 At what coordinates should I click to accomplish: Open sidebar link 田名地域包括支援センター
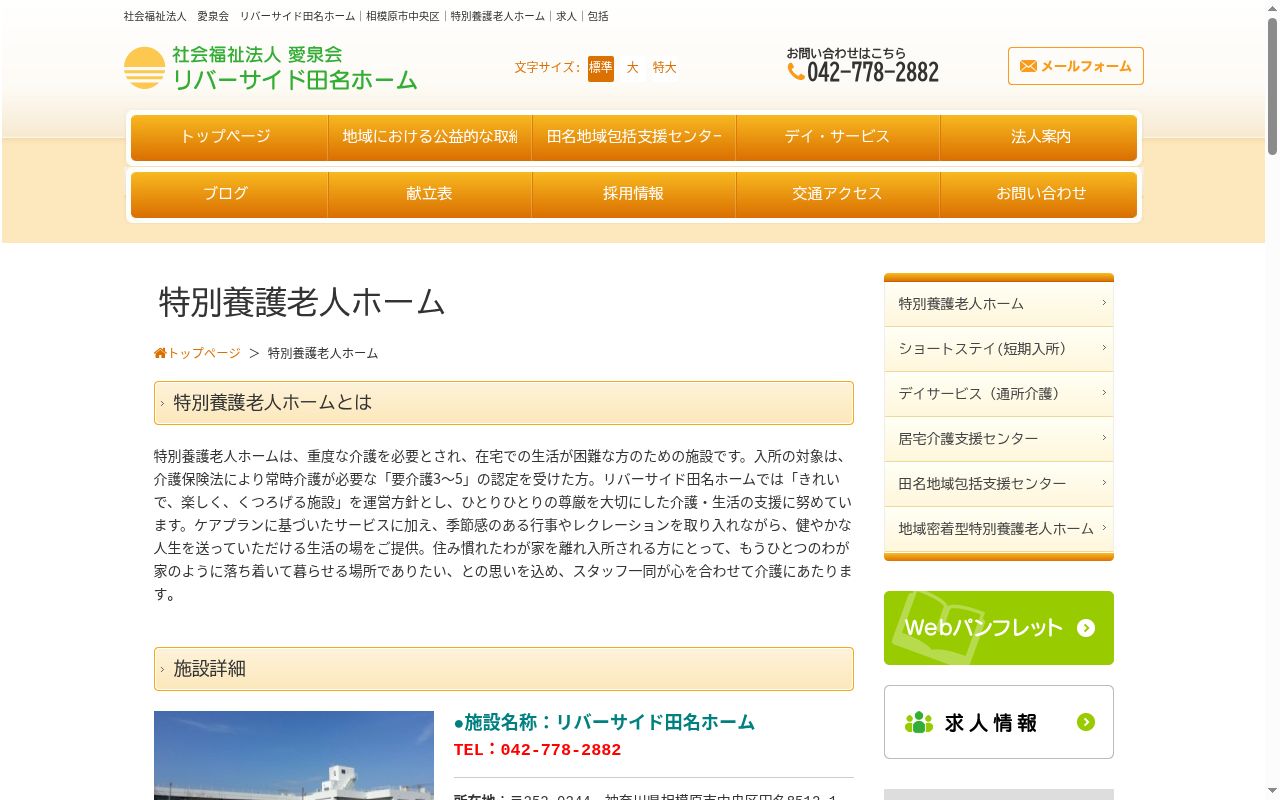pos(999,484)
